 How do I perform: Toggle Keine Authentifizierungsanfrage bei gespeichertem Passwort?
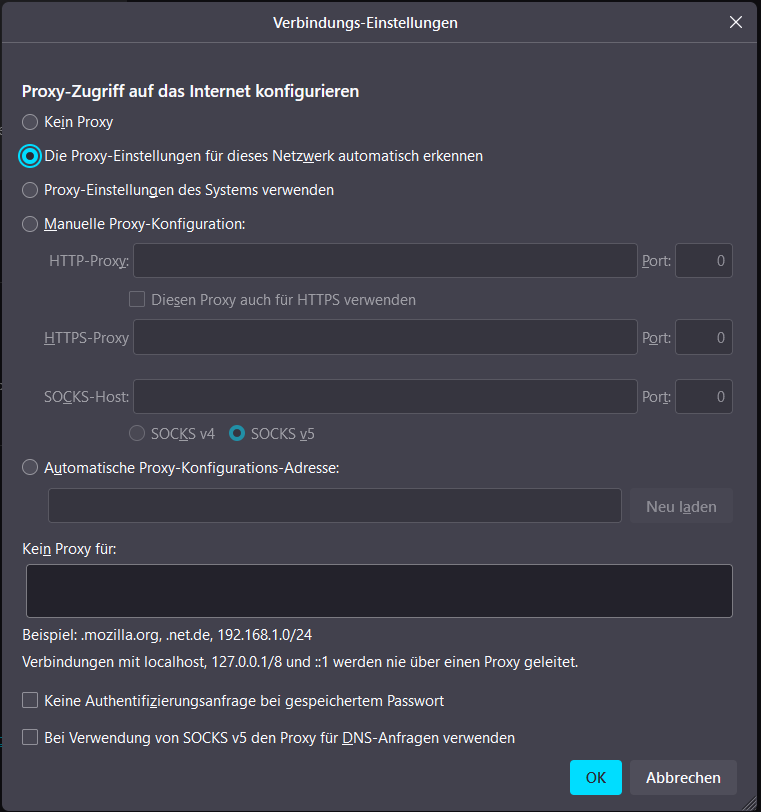click(x=31, y=701)
